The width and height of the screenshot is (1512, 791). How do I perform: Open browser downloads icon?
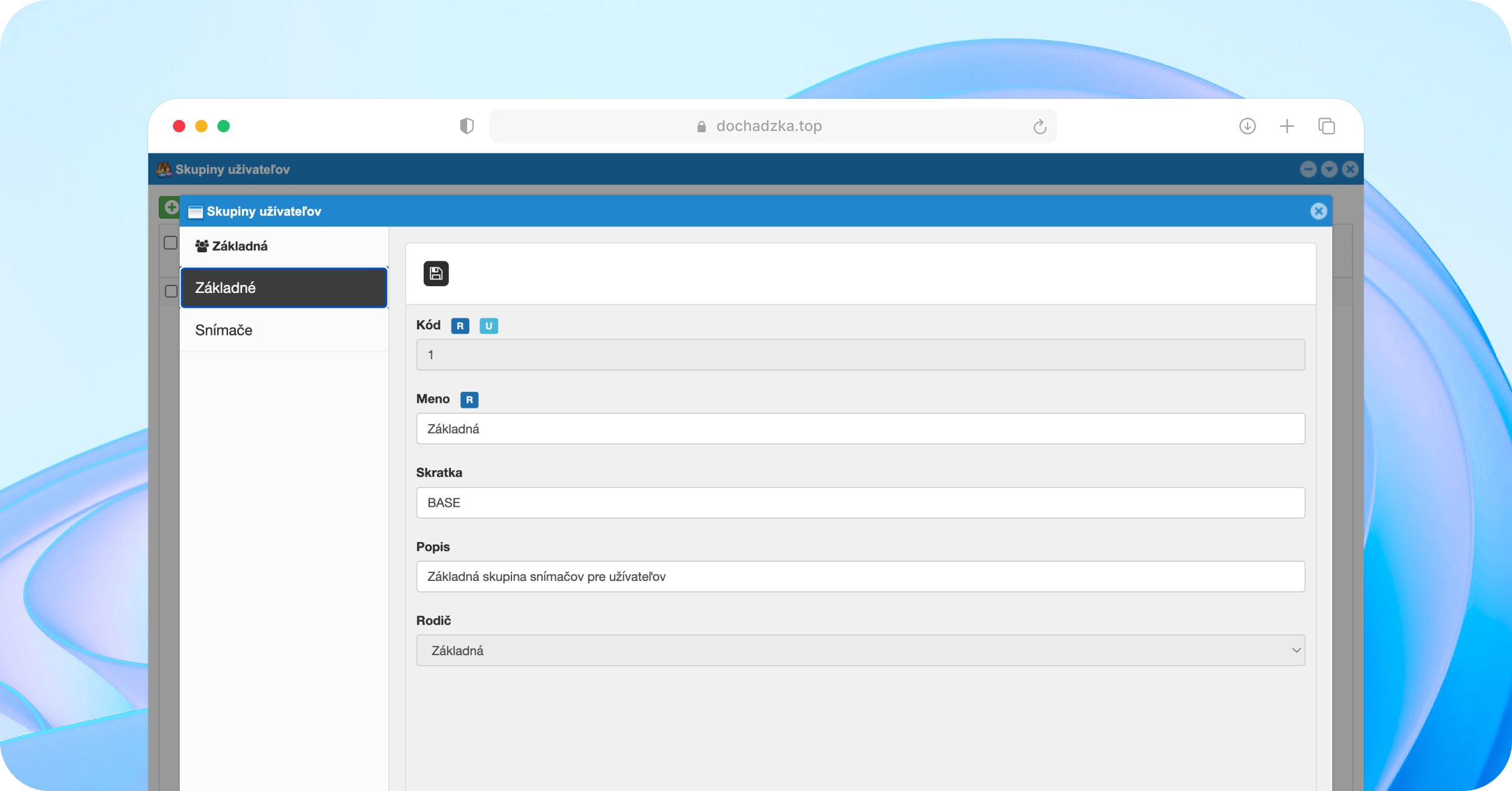click(x=1247, y=126)
